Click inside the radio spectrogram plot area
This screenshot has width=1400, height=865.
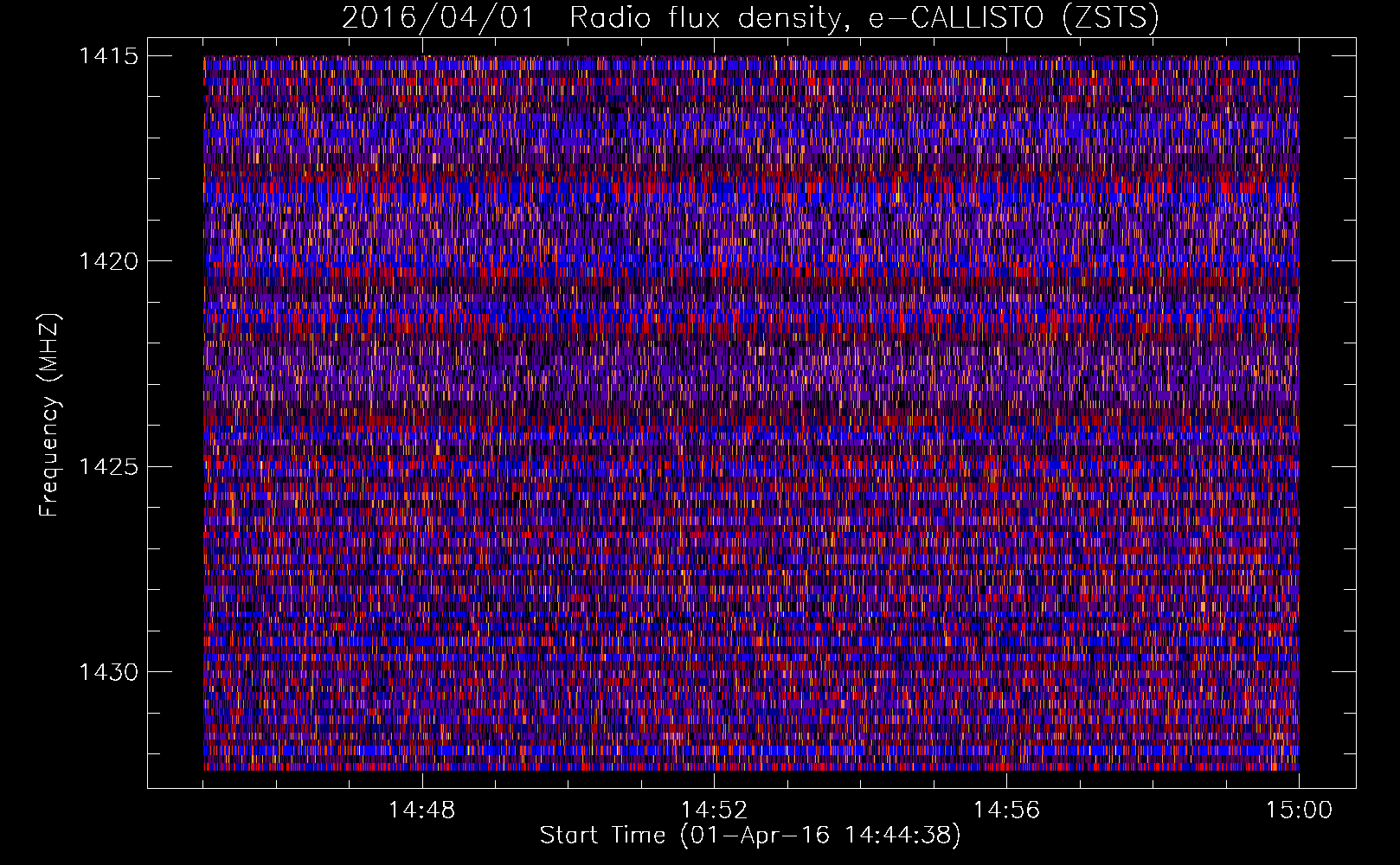coord(751,413)
